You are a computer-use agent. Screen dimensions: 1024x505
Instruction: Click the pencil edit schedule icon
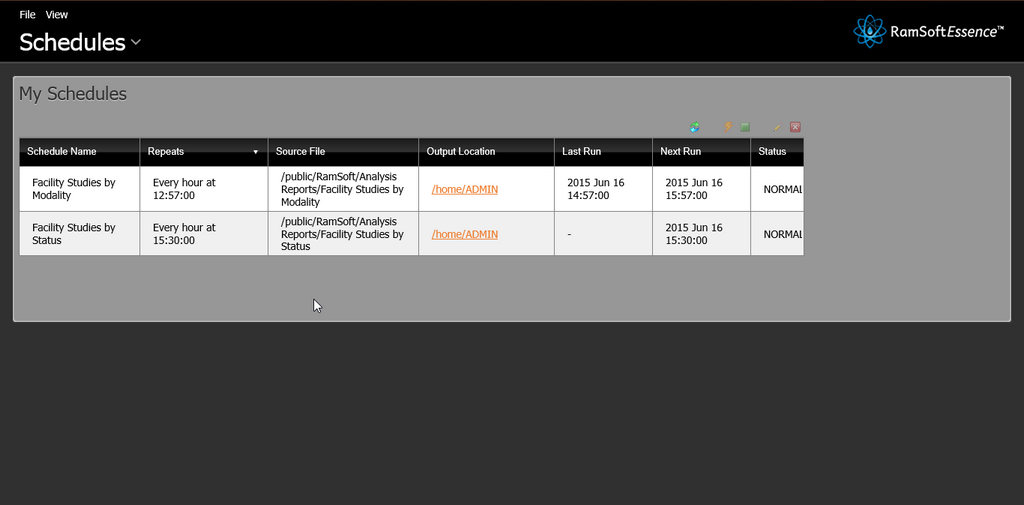pyautogui.click(x=777, y=127)
